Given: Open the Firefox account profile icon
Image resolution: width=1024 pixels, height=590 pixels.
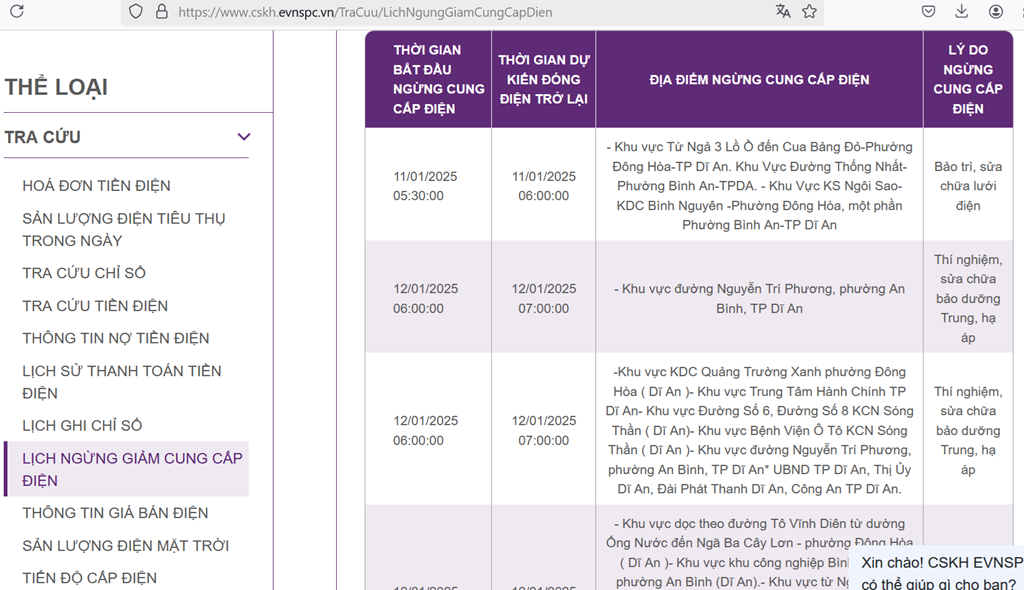Looking at the screenshot, I should (996, 12).
